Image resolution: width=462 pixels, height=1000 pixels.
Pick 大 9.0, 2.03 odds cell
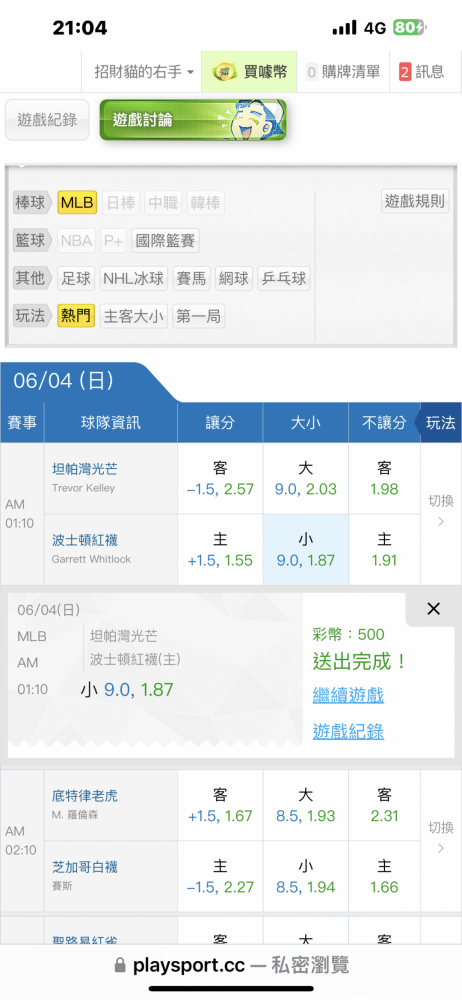[x=306, y=479]
